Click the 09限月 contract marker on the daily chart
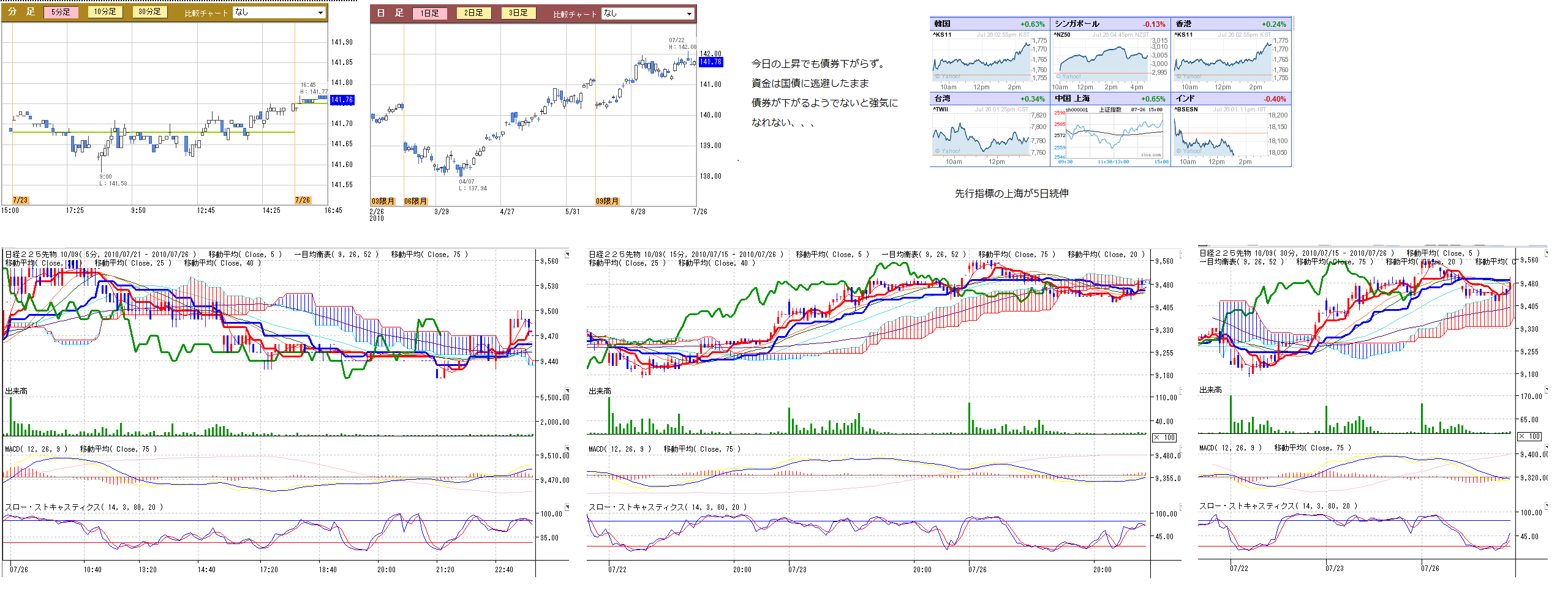 coord(607,201)
